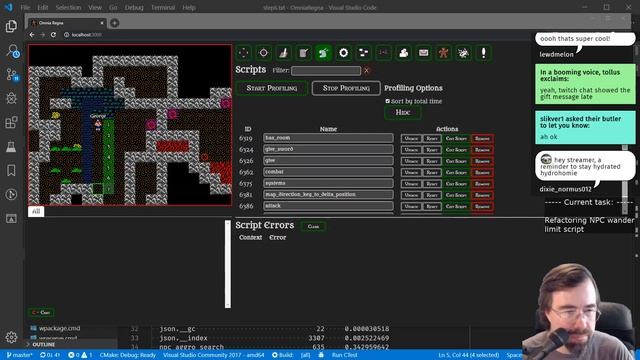Click the chat Clear button below map

click(41, 313)
